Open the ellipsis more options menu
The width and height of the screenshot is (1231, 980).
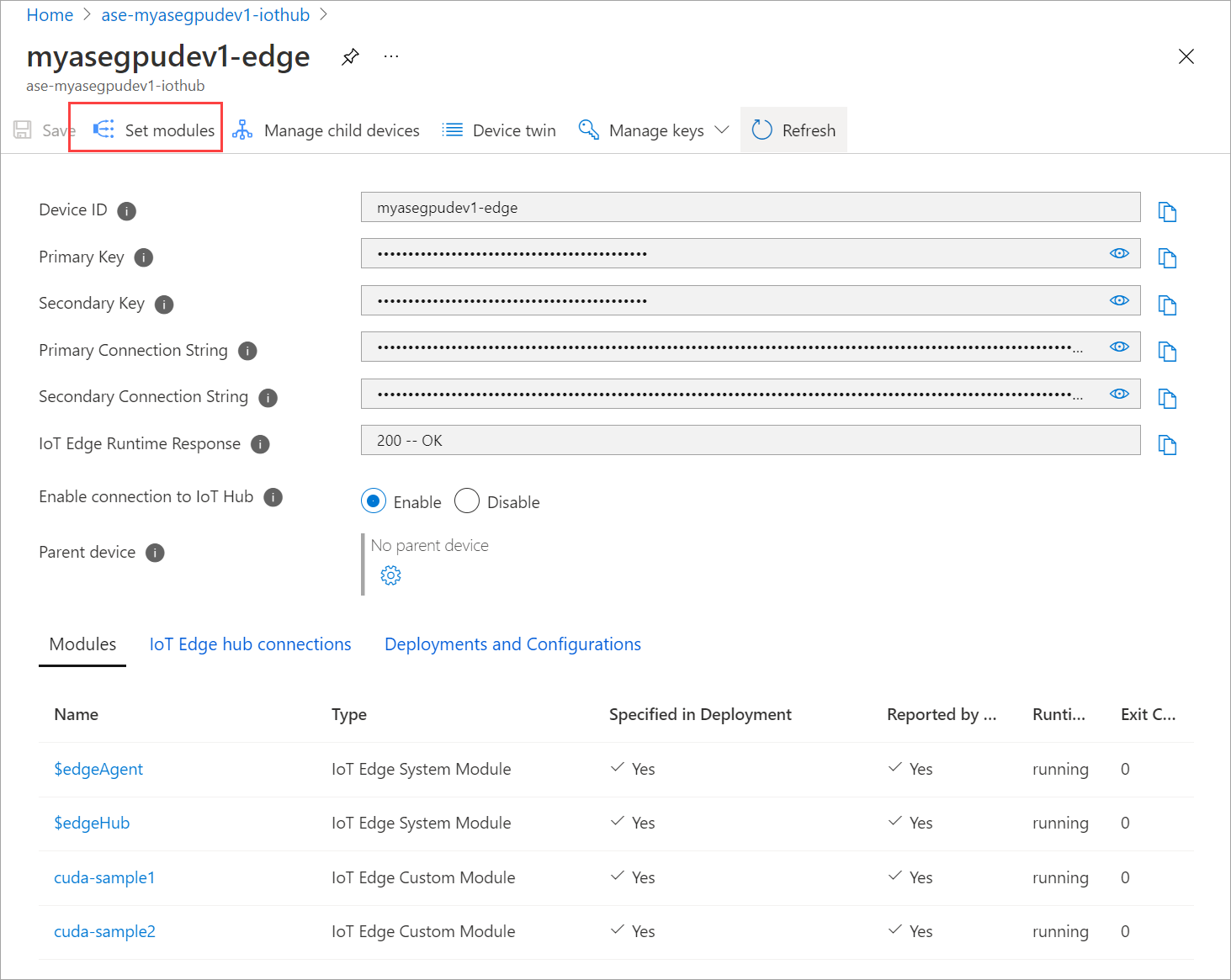point(391,56)
